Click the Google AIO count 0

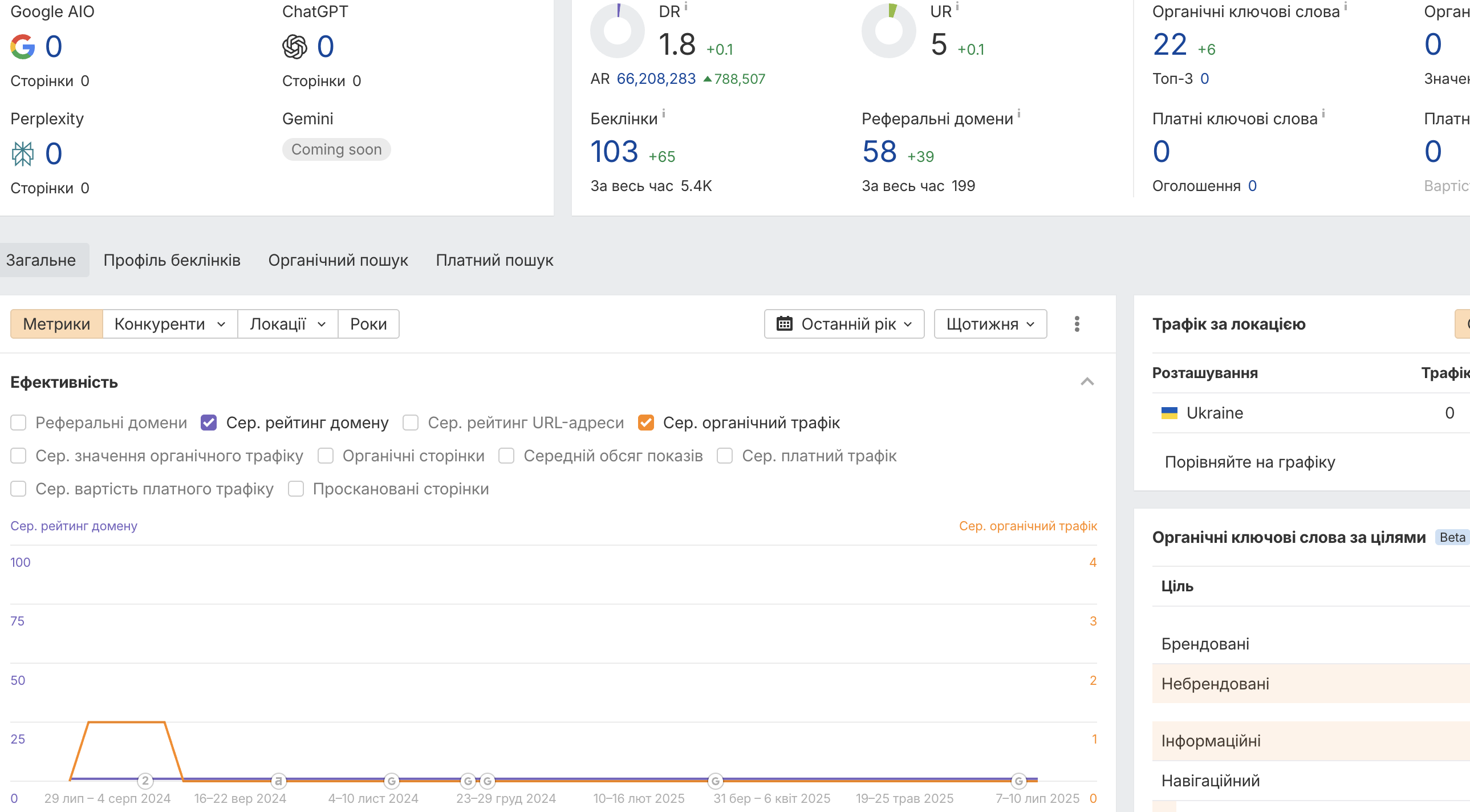pos(54,47)
